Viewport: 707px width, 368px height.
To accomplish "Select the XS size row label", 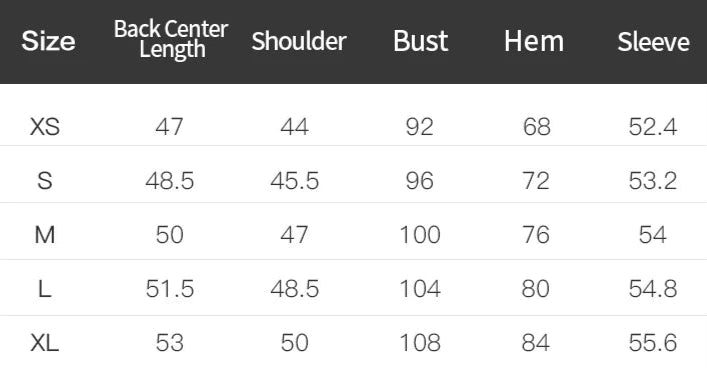I will click(45, 126).
